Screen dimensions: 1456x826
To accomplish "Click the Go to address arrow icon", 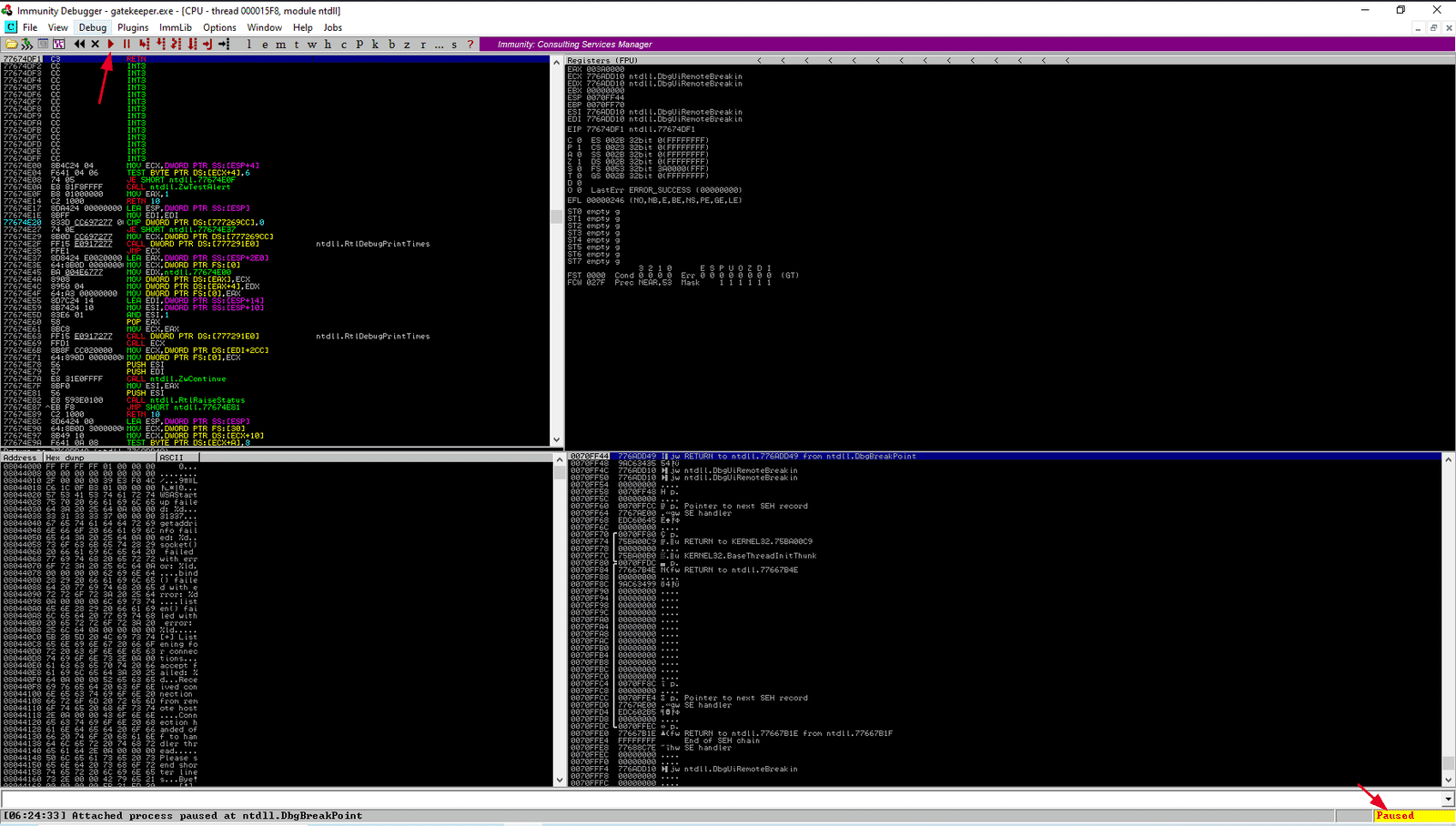I will click(223, 44).
